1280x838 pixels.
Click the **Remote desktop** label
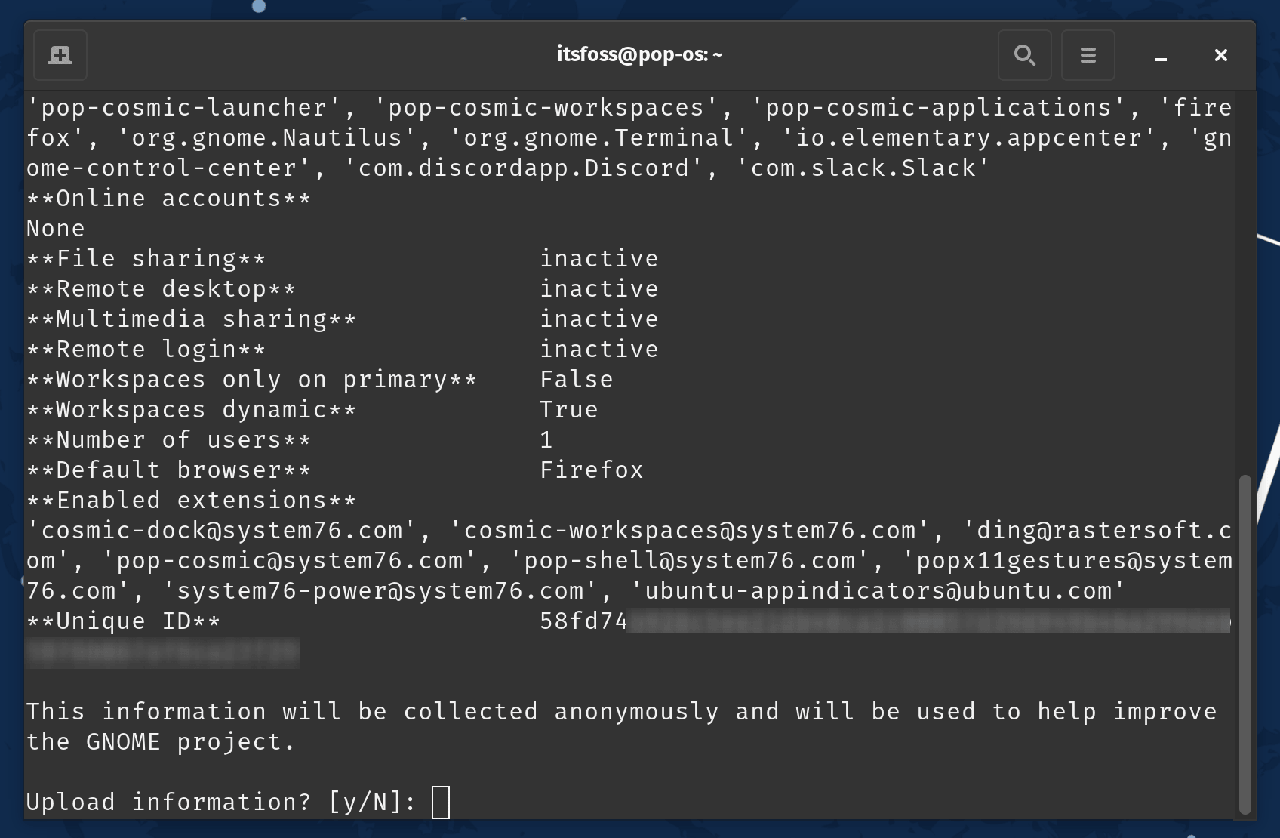click(x=160, y=289)
